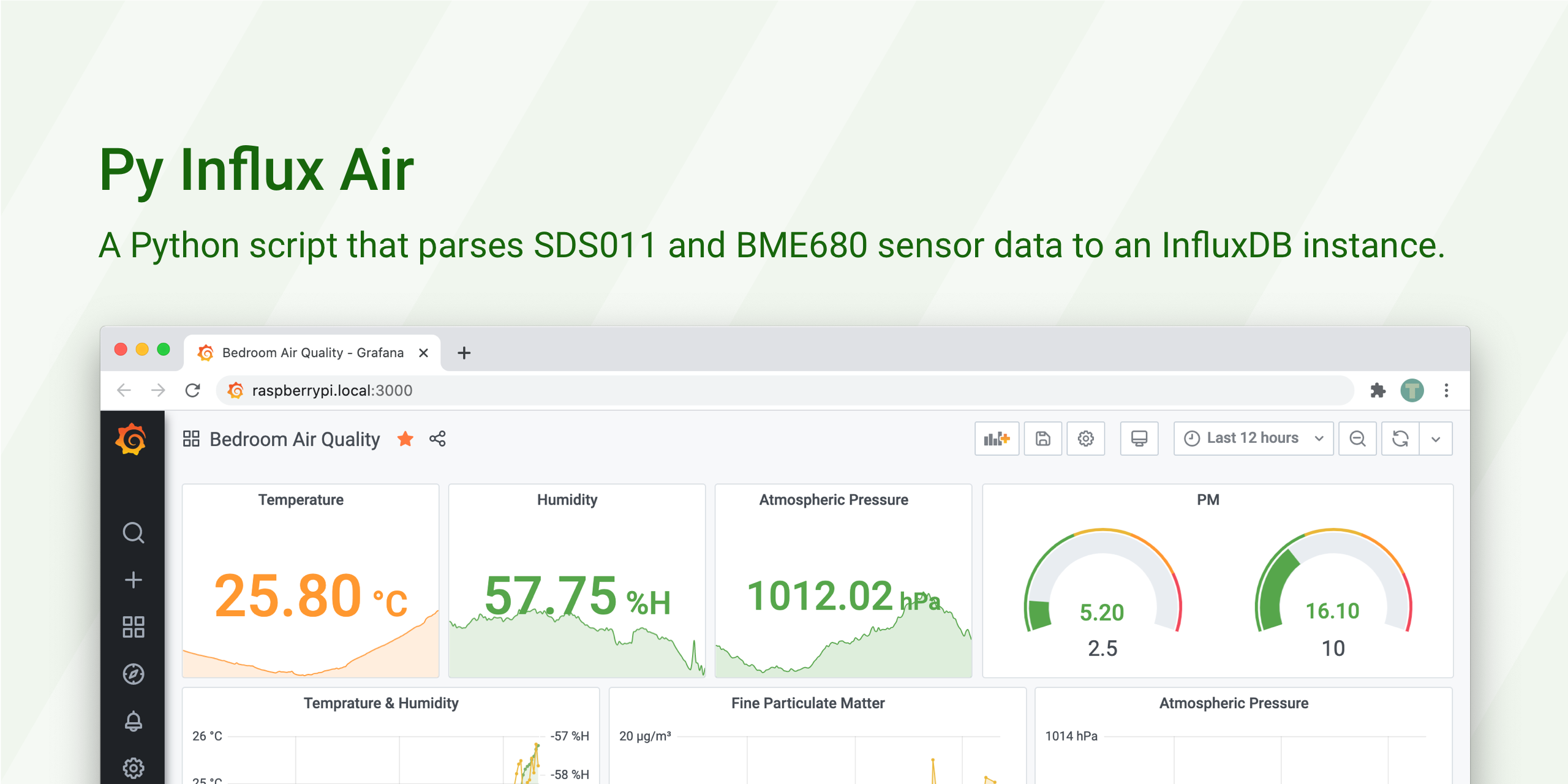
Task: Open dashboards grid icon in sidebar
Action: (133, 627)
